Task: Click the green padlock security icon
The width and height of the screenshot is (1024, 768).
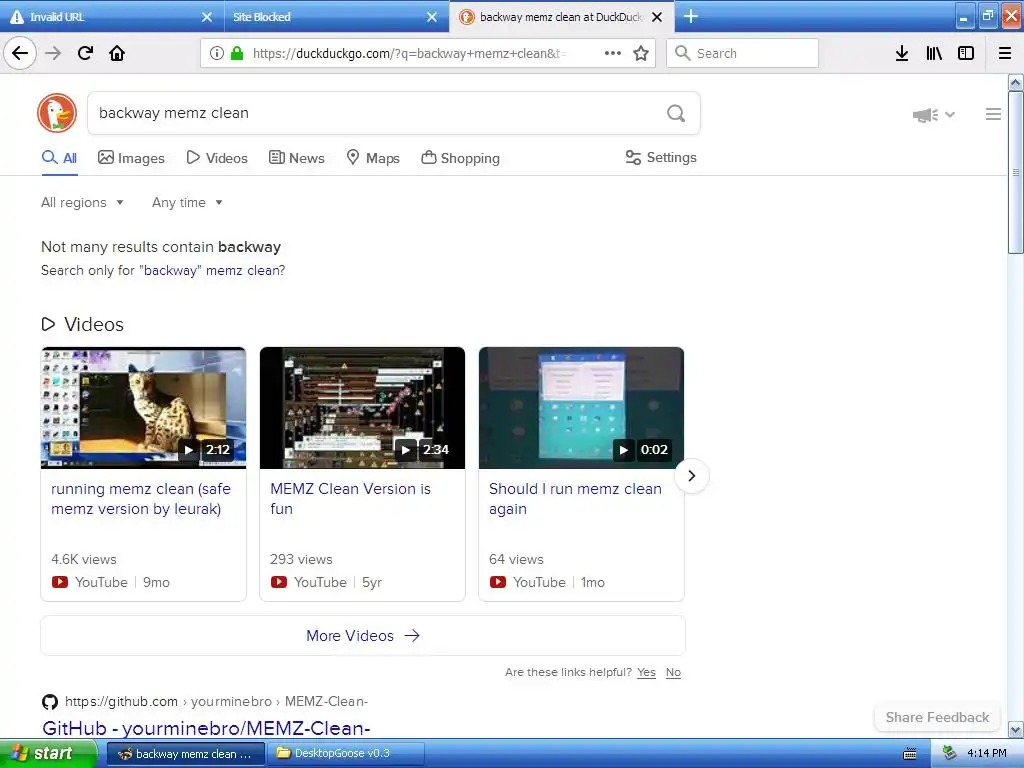Action: (237, 53)
